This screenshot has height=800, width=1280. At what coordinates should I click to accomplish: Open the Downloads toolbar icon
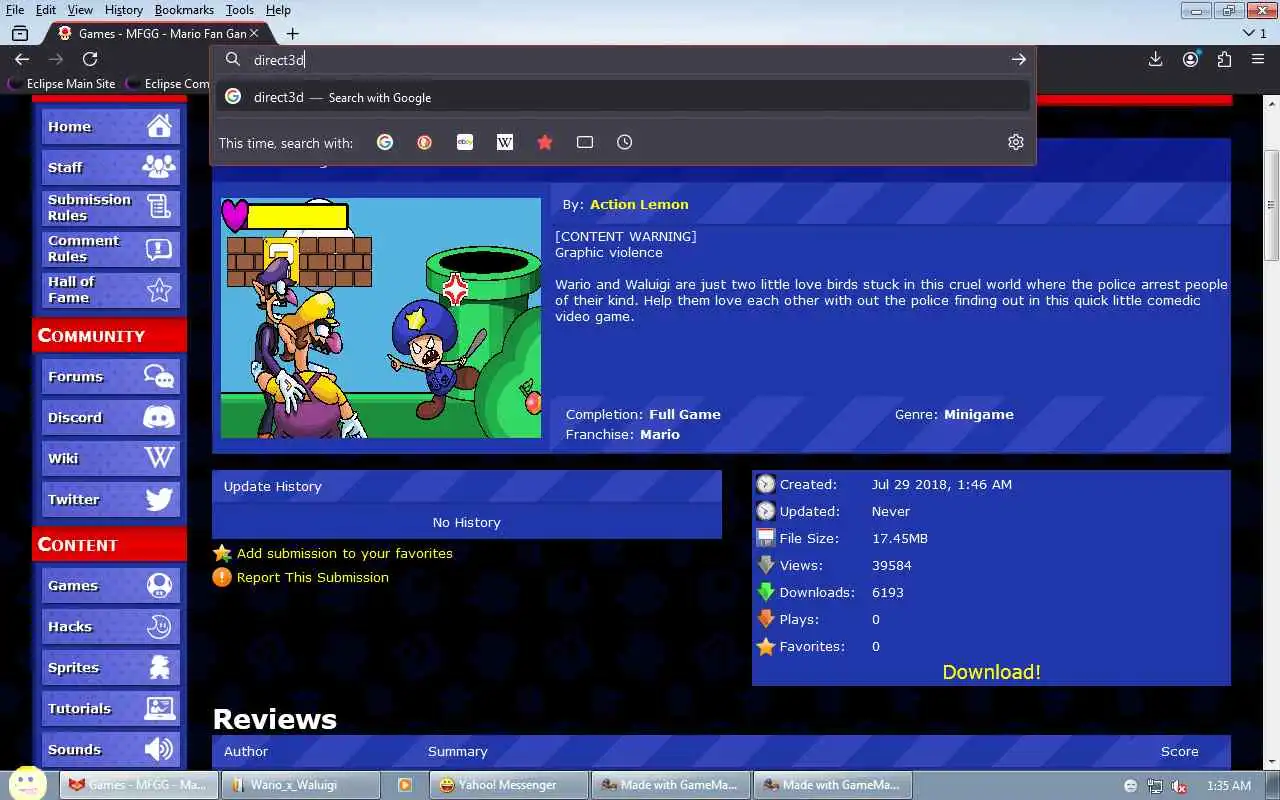1155,60
